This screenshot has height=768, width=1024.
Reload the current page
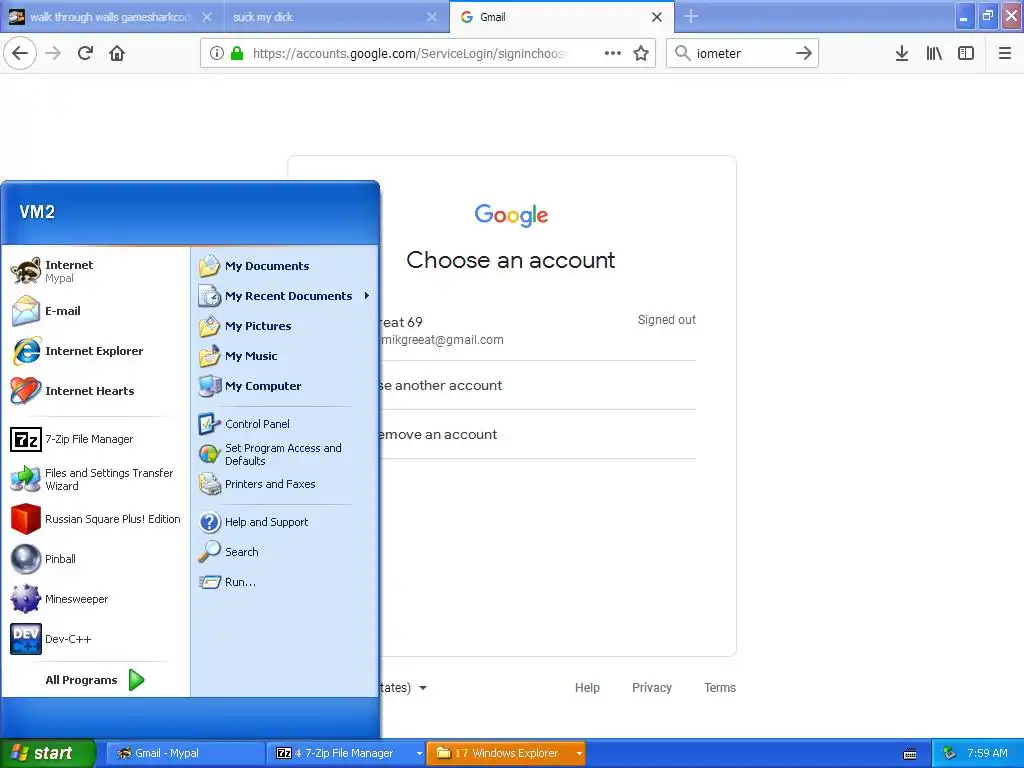(x=85, y=53)
